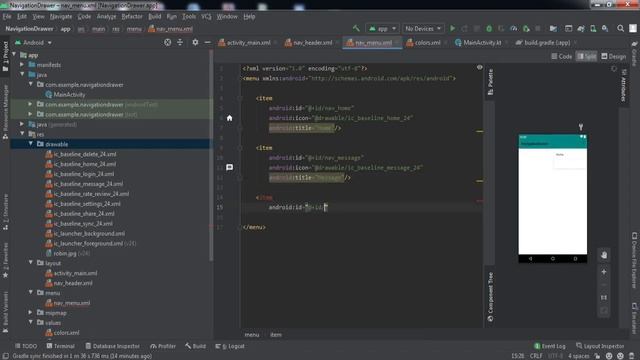Expand the manifests folder
This screenshot has width=640, height=360.
coord(22,65)
